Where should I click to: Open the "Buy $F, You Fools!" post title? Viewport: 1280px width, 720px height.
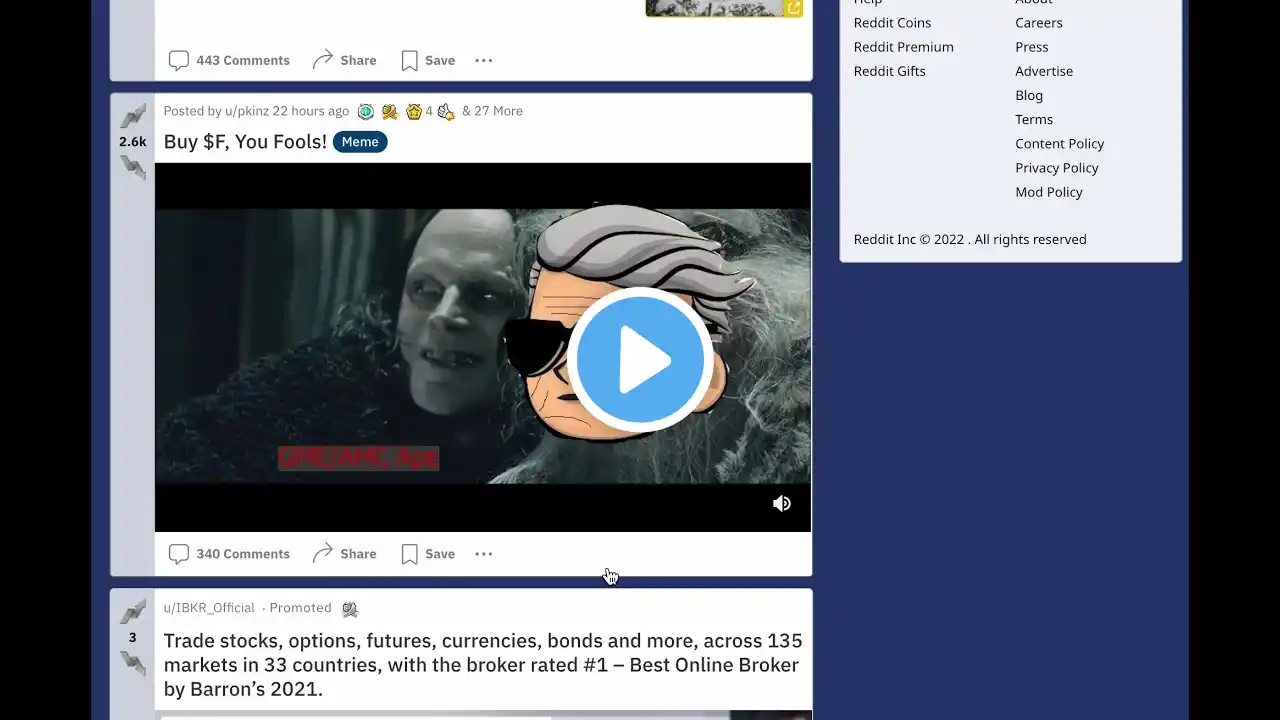245,142
